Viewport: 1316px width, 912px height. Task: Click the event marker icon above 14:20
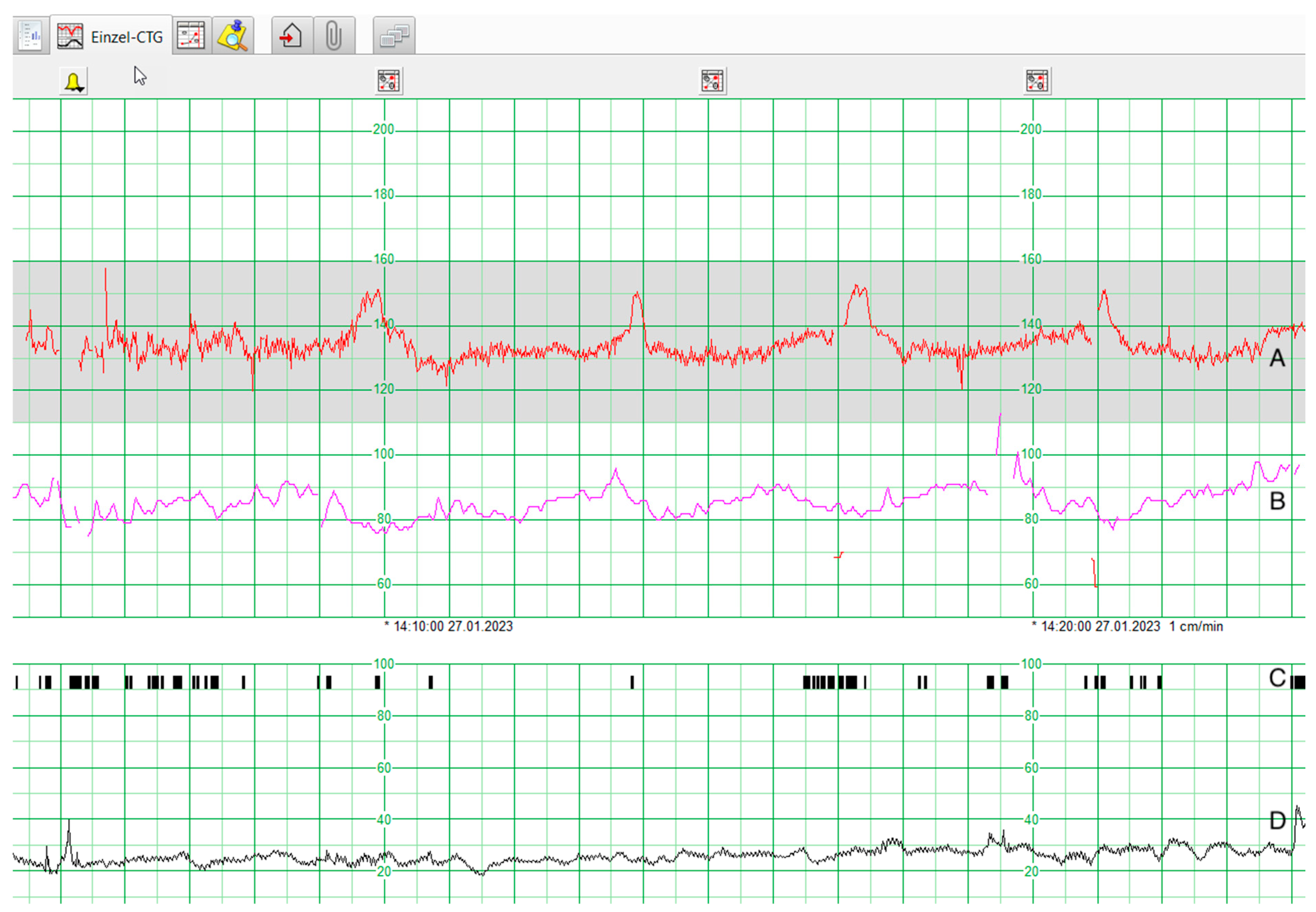point(1036,81)
